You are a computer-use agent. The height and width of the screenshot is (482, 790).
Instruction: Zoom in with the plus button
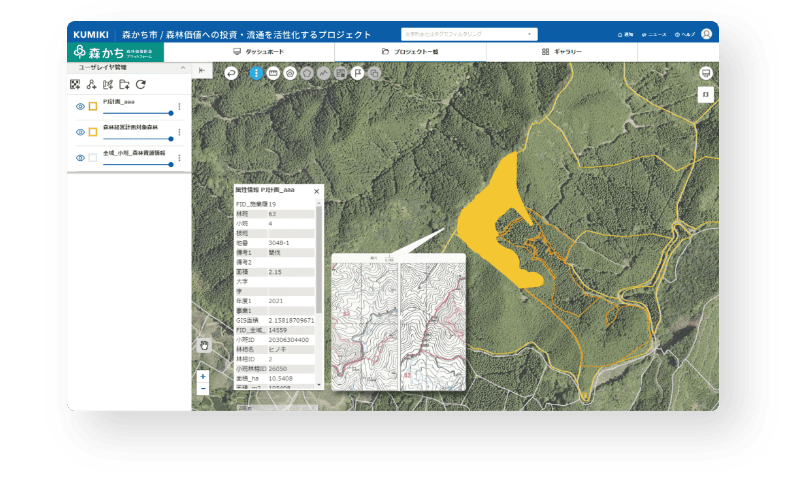pyautogui.click(x=203, y=376)
